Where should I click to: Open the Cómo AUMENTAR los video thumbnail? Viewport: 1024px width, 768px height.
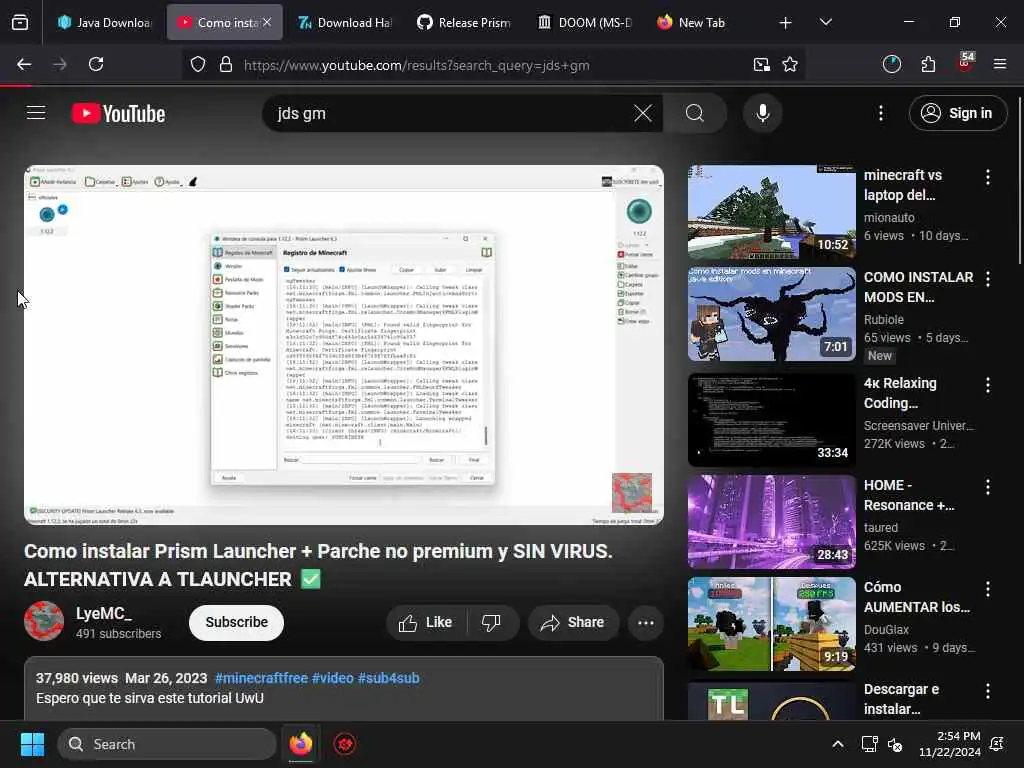pos(771,624)
